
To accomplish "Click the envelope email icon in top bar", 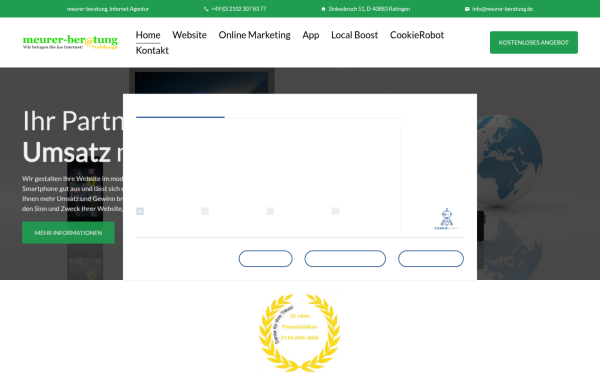I will [467, 9].
